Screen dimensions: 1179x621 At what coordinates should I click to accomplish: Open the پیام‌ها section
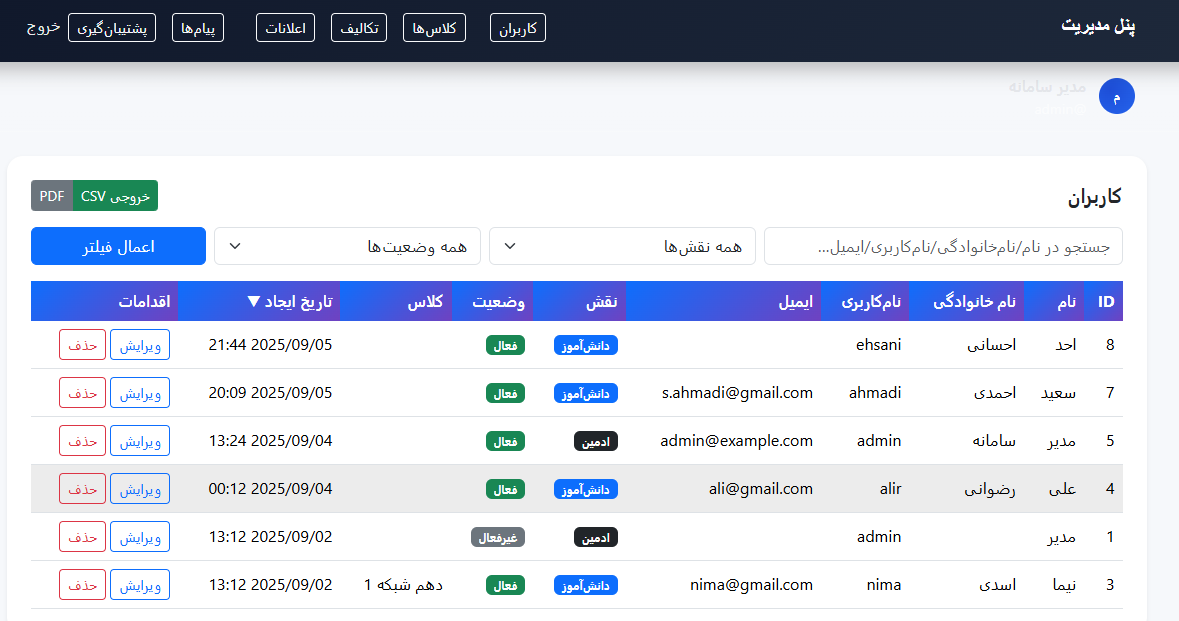[197, 27]
